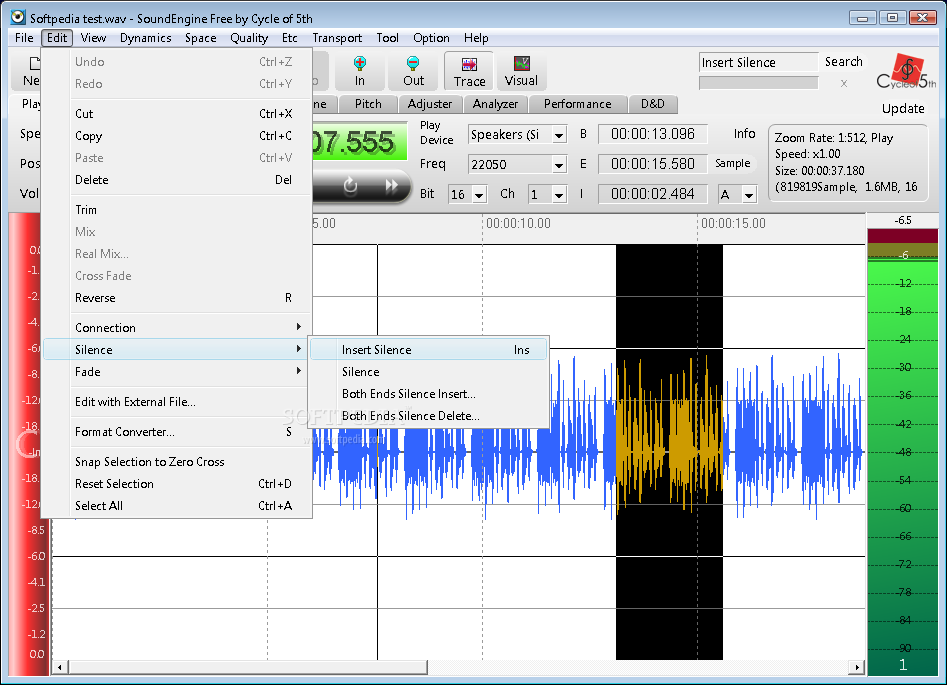Choose Select All
The width and height of the screenshot is (947, 685).
[178, 506]
